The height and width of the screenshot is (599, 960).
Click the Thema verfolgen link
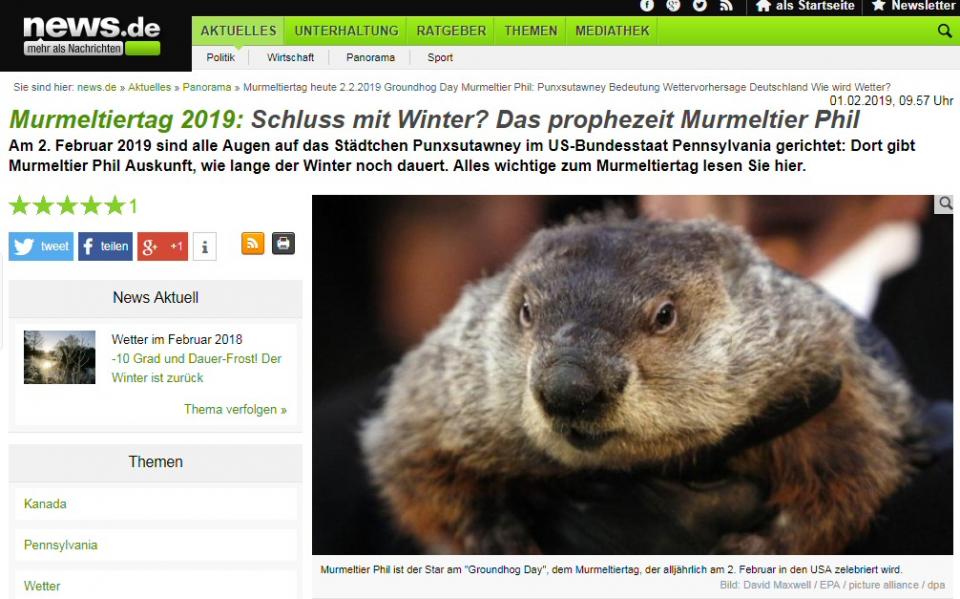point(235,409)
